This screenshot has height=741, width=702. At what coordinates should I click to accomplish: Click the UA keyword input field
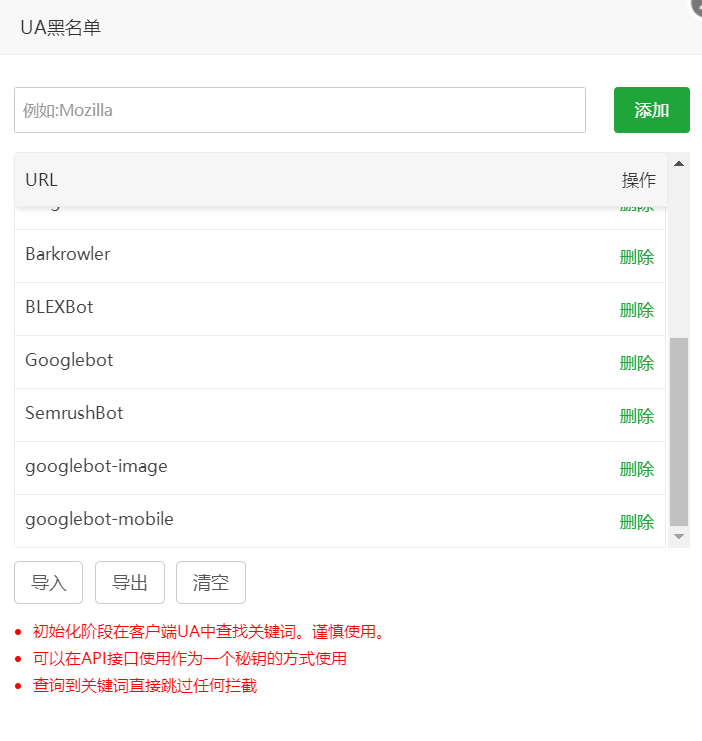(x=299, y=110)
